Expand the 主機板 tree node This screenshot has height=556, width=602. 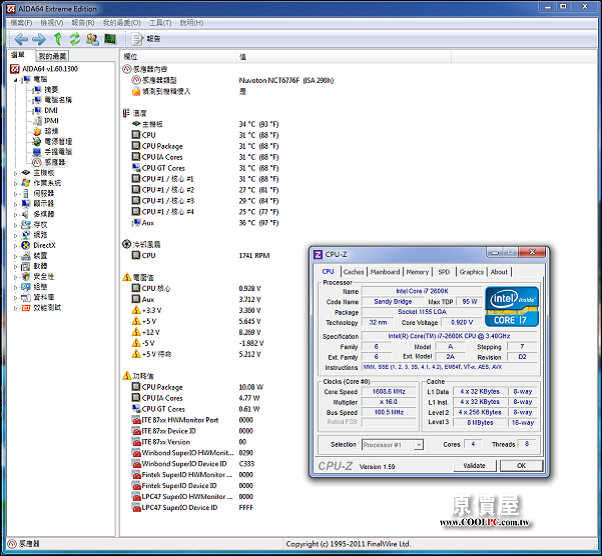pos(15,172)
